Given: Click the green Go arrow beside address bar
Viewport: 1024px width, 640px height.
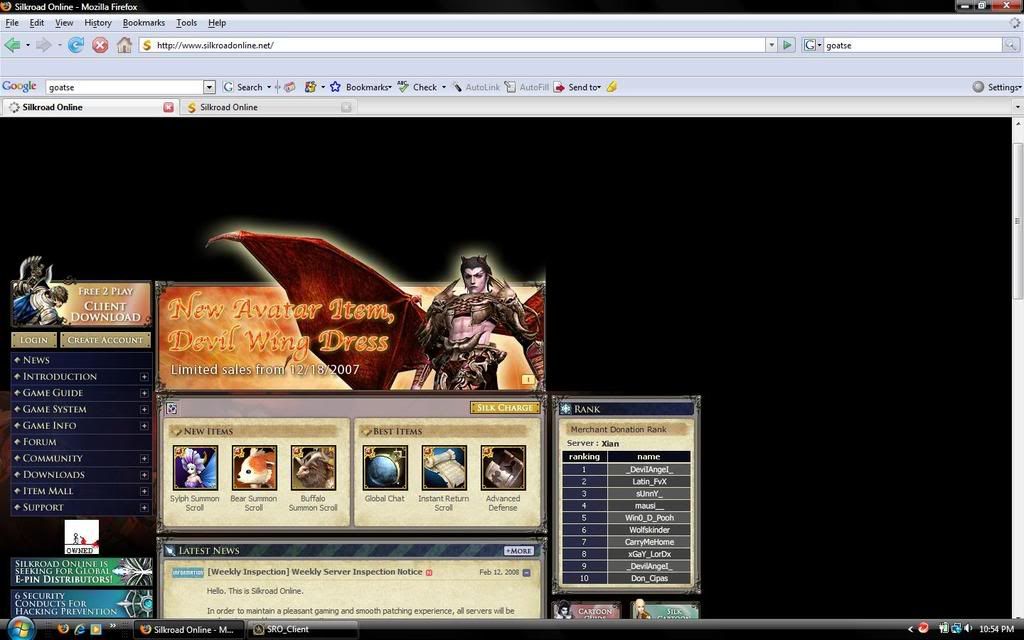Looking at the screenshot, I should 788,45.
